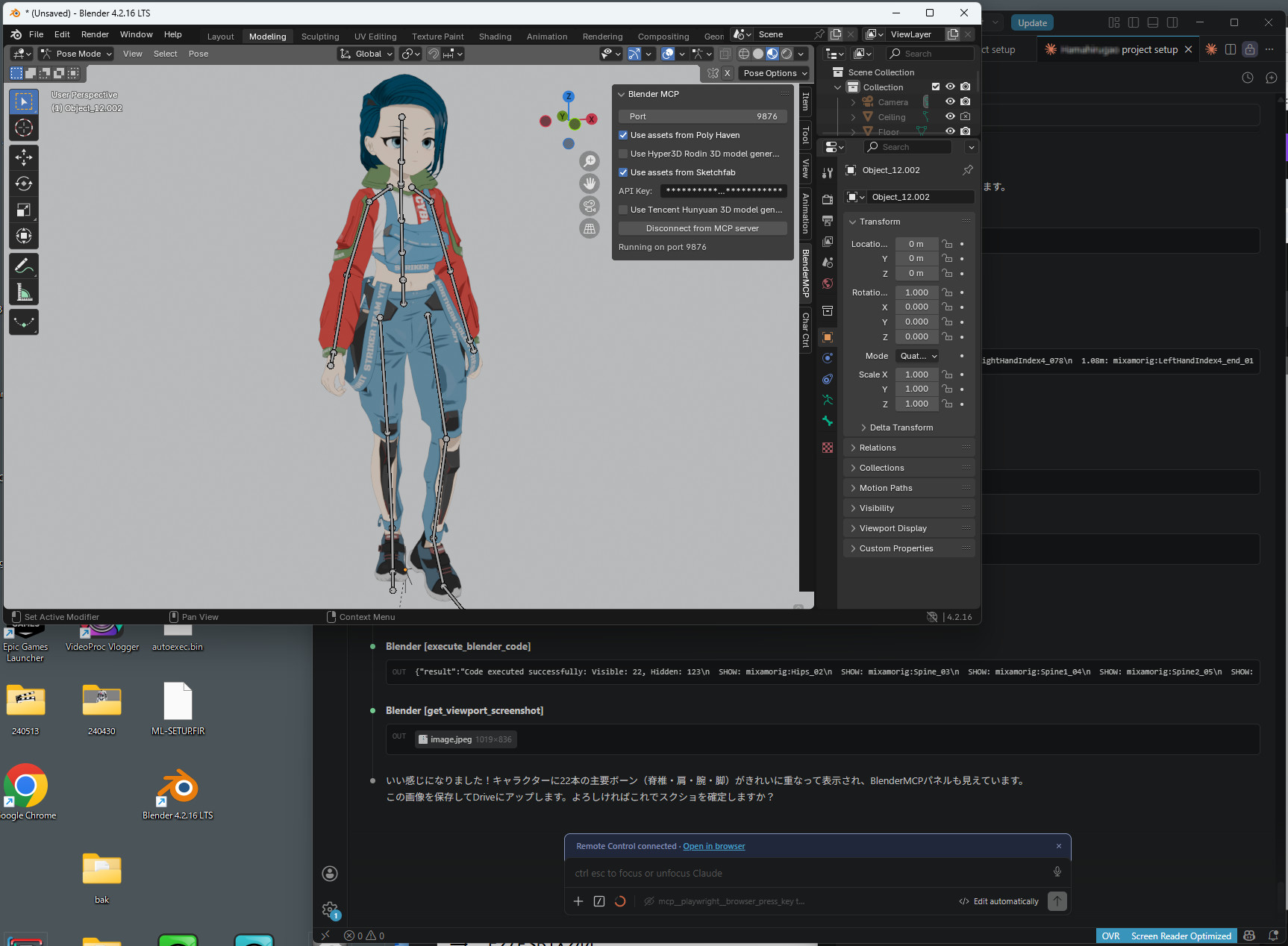This screenshot has width=1288, height=946.
Task: Activate the Rotate tool
Action: click(24, 184)
